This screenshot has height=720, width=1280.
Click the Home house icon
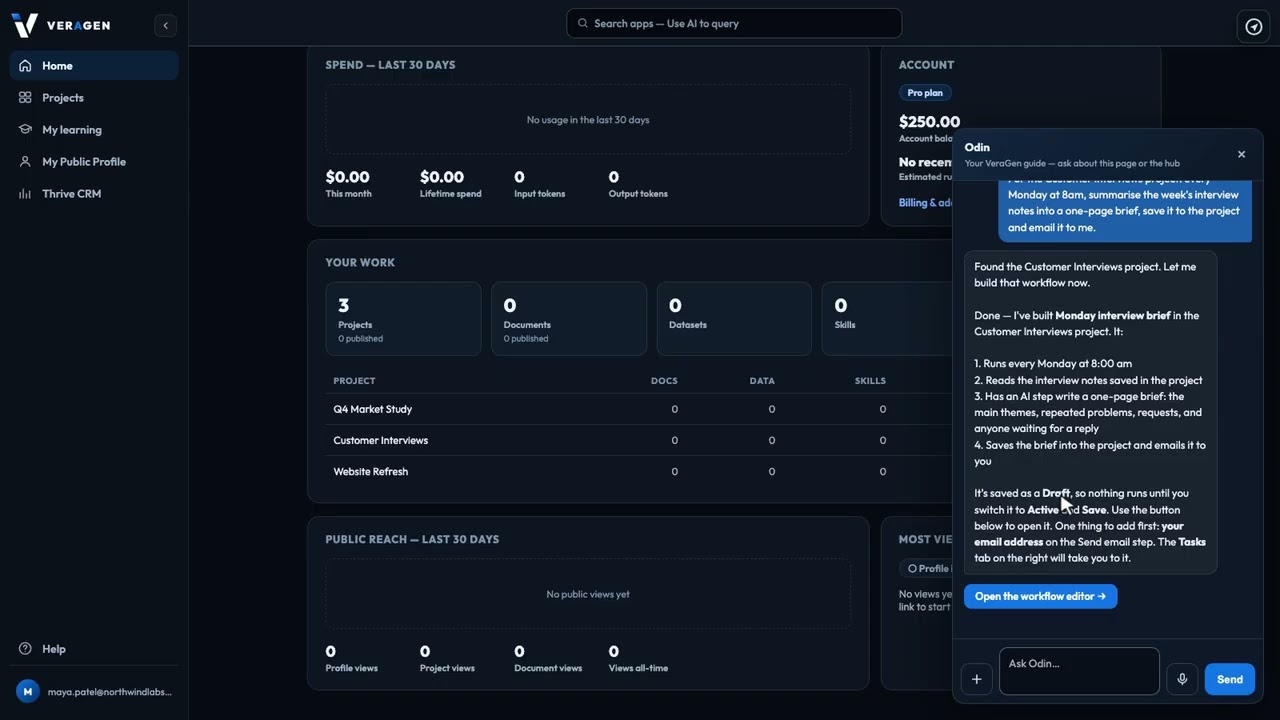[x=25, y=66]
